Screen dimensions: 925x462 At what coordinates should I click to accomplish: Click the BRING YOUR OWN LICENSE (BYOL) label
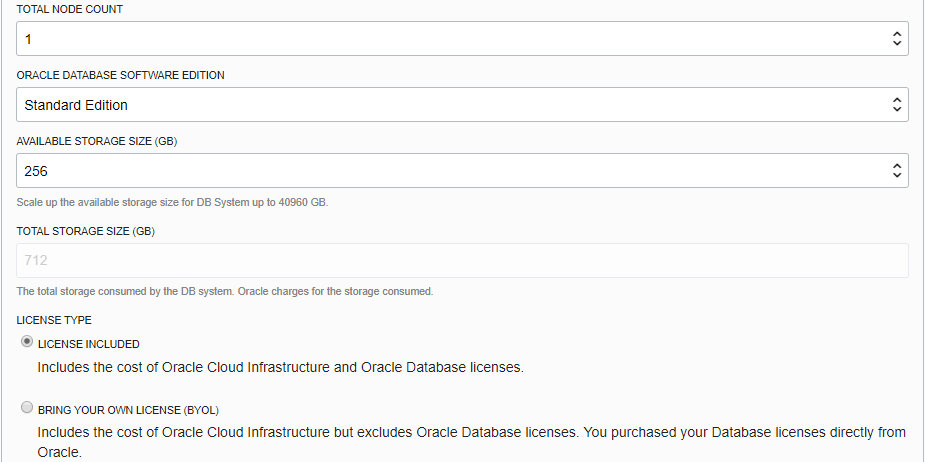tap(128, 410)
